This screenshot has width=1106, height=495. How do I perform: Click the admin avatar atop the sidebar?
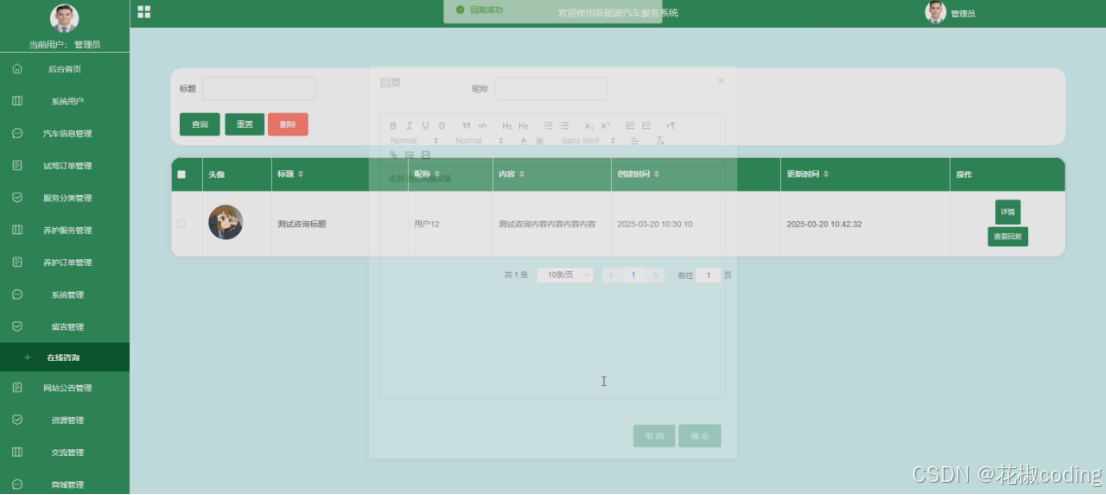[64, 18]
